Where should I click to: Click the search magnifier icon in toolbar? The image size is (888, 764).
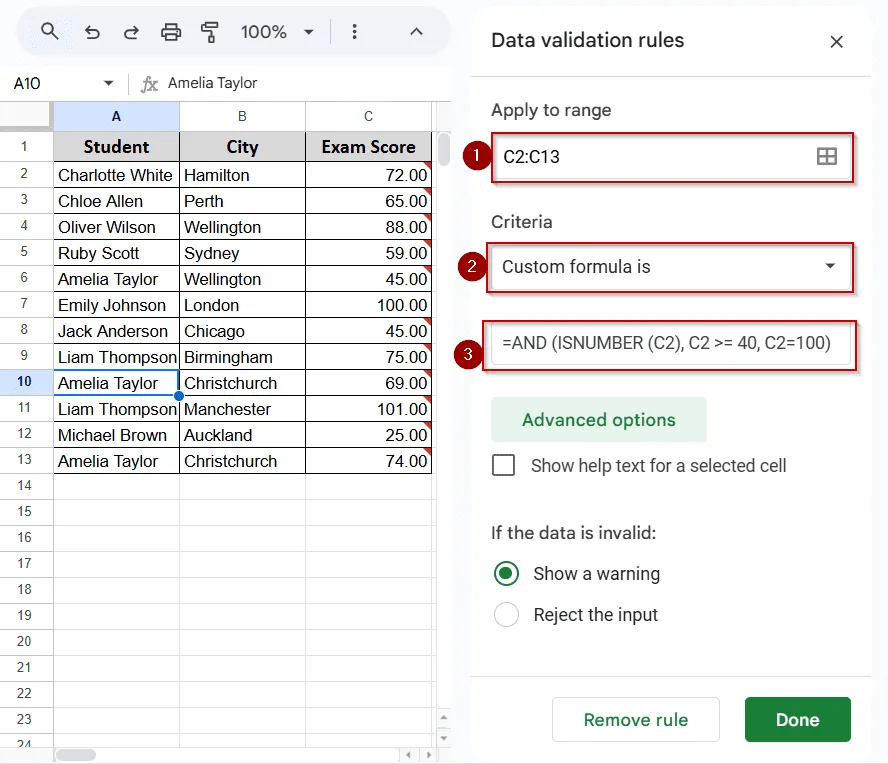(x=50, y=31)
